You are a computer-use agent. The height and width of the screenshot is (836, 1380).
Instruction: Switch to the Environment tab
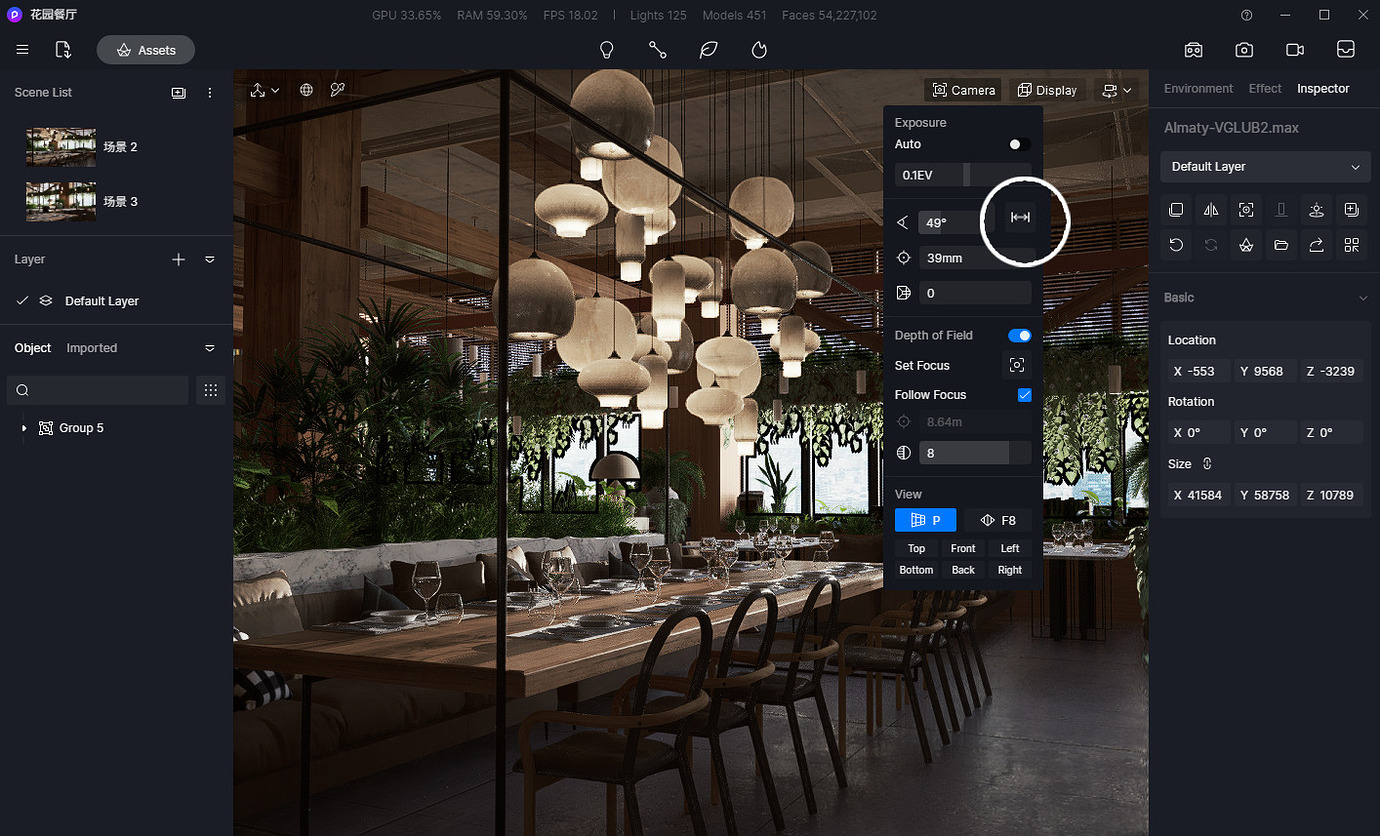tap(1197, 88)
